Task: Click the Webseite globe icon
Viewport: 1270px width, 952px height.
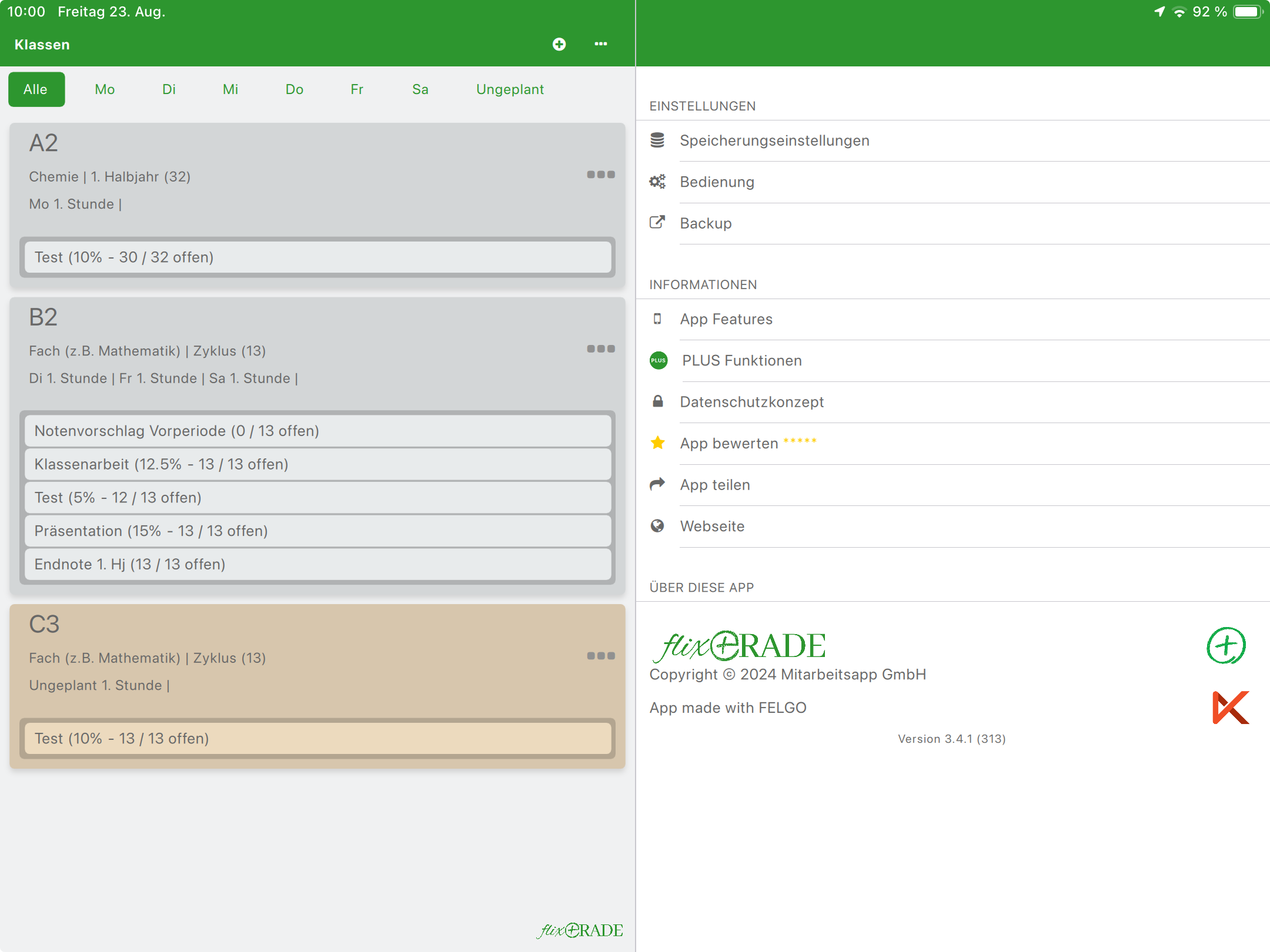Action: click(x=657, y=526)
